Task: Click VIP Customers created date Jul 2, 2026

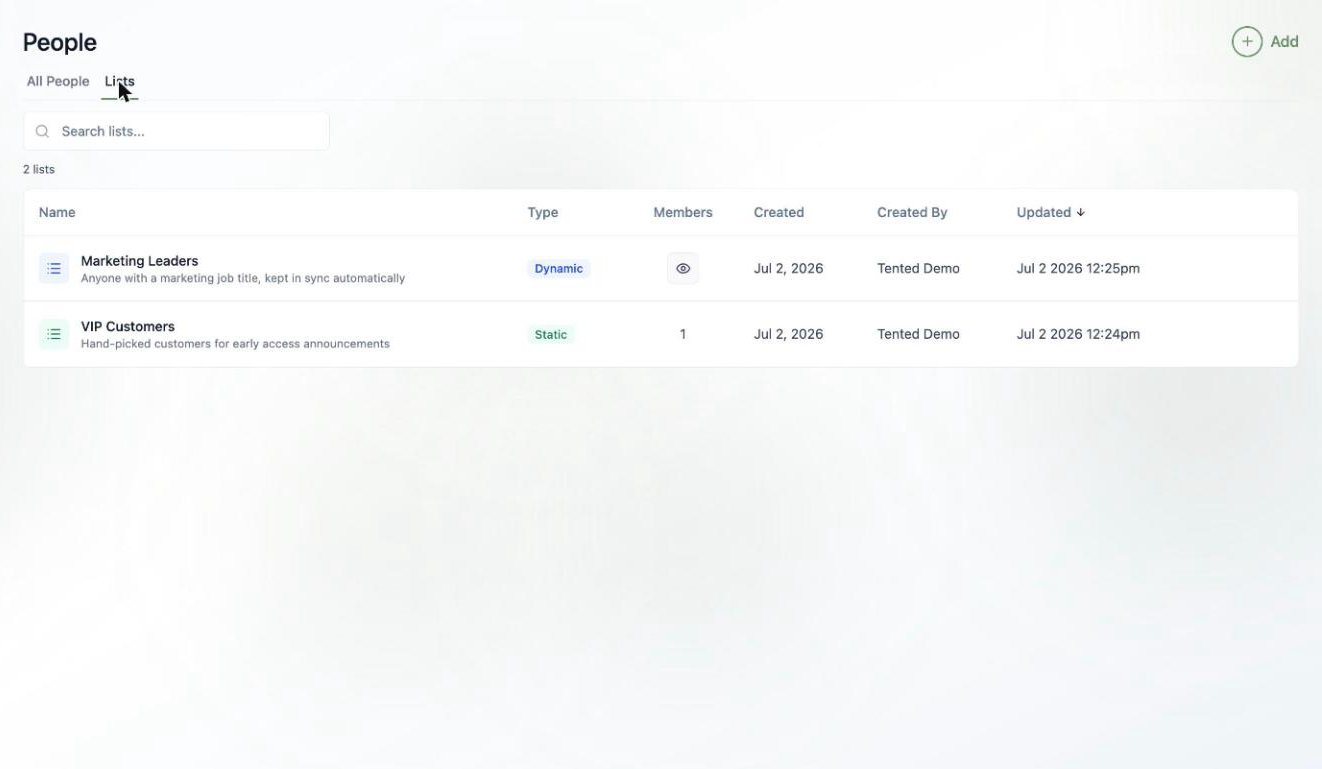Action: (x=789, y=334)
